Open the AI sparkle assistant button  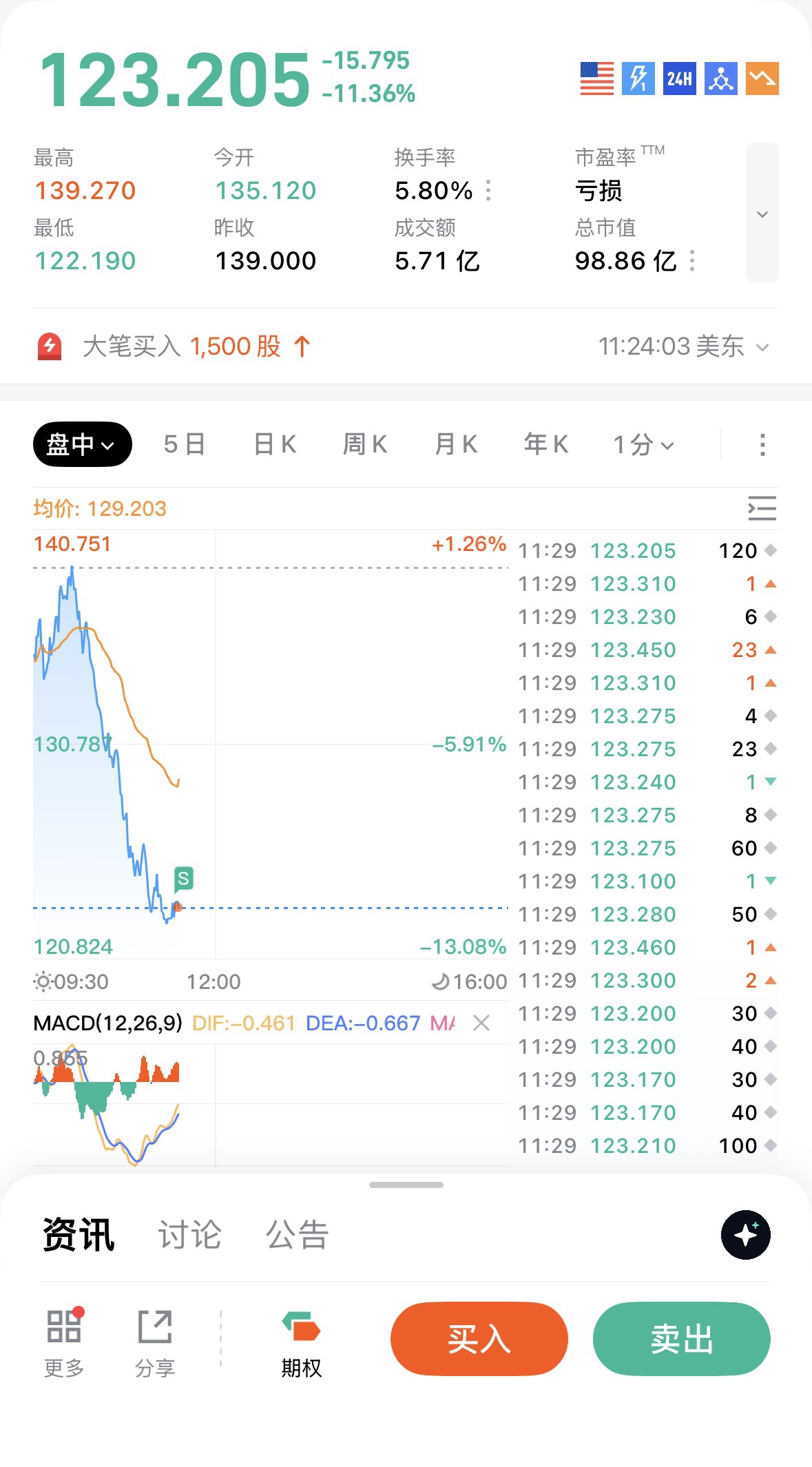point(745,1234)
